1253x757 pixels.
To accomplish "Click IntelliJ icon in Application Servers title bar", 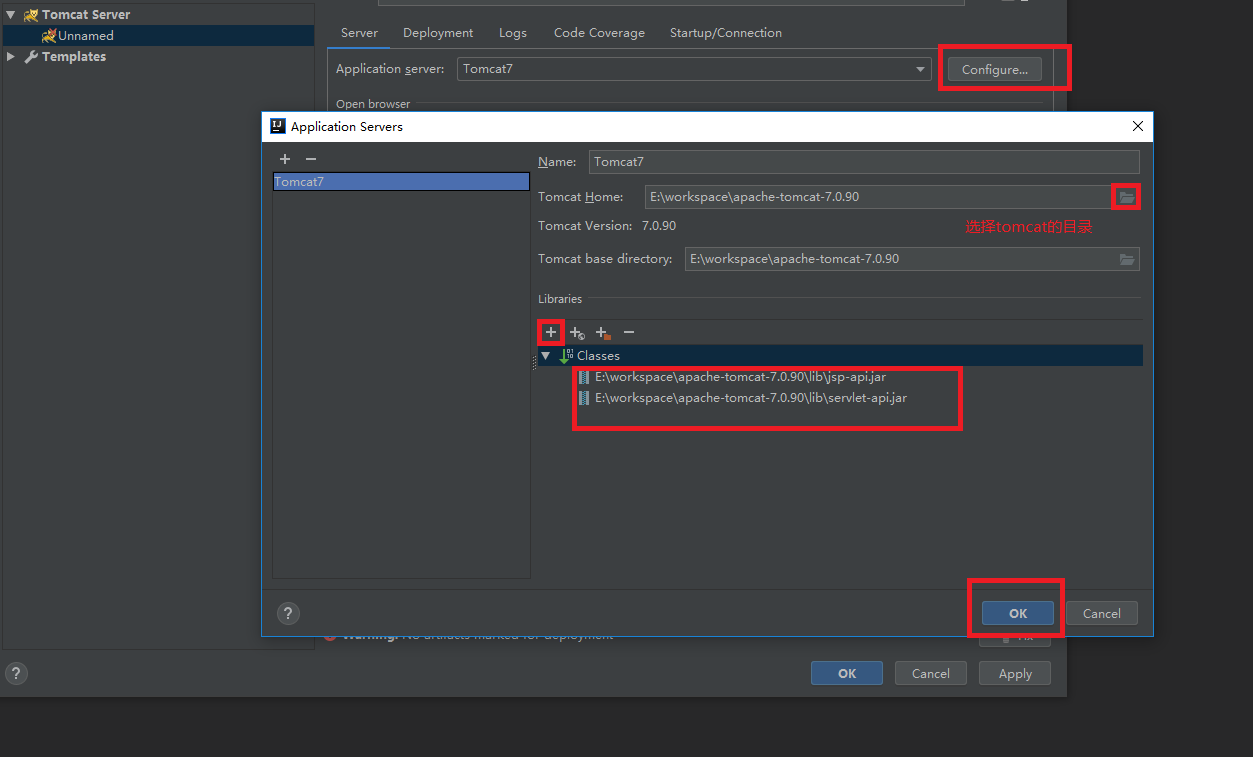I will [x=278, y=126].
